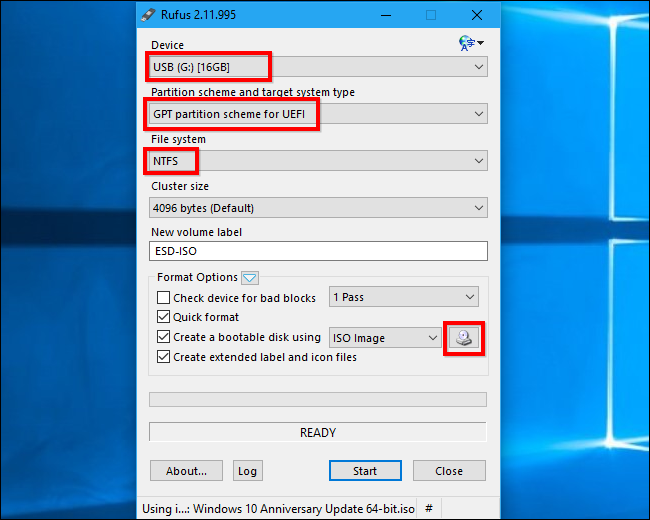
Task: Toggle Create a bootable disk using
Action: [x=164, y=338]
